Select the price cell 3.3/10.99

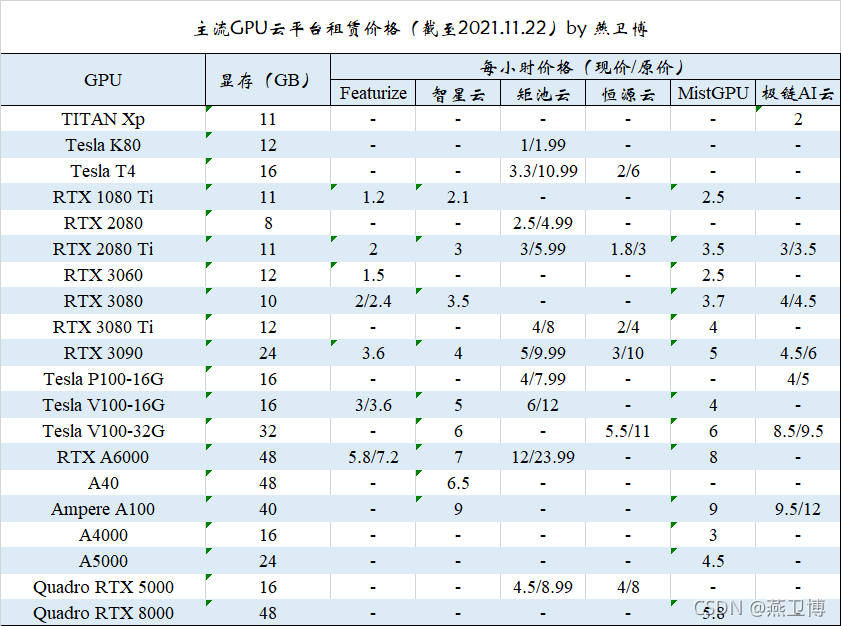point(543,171)
